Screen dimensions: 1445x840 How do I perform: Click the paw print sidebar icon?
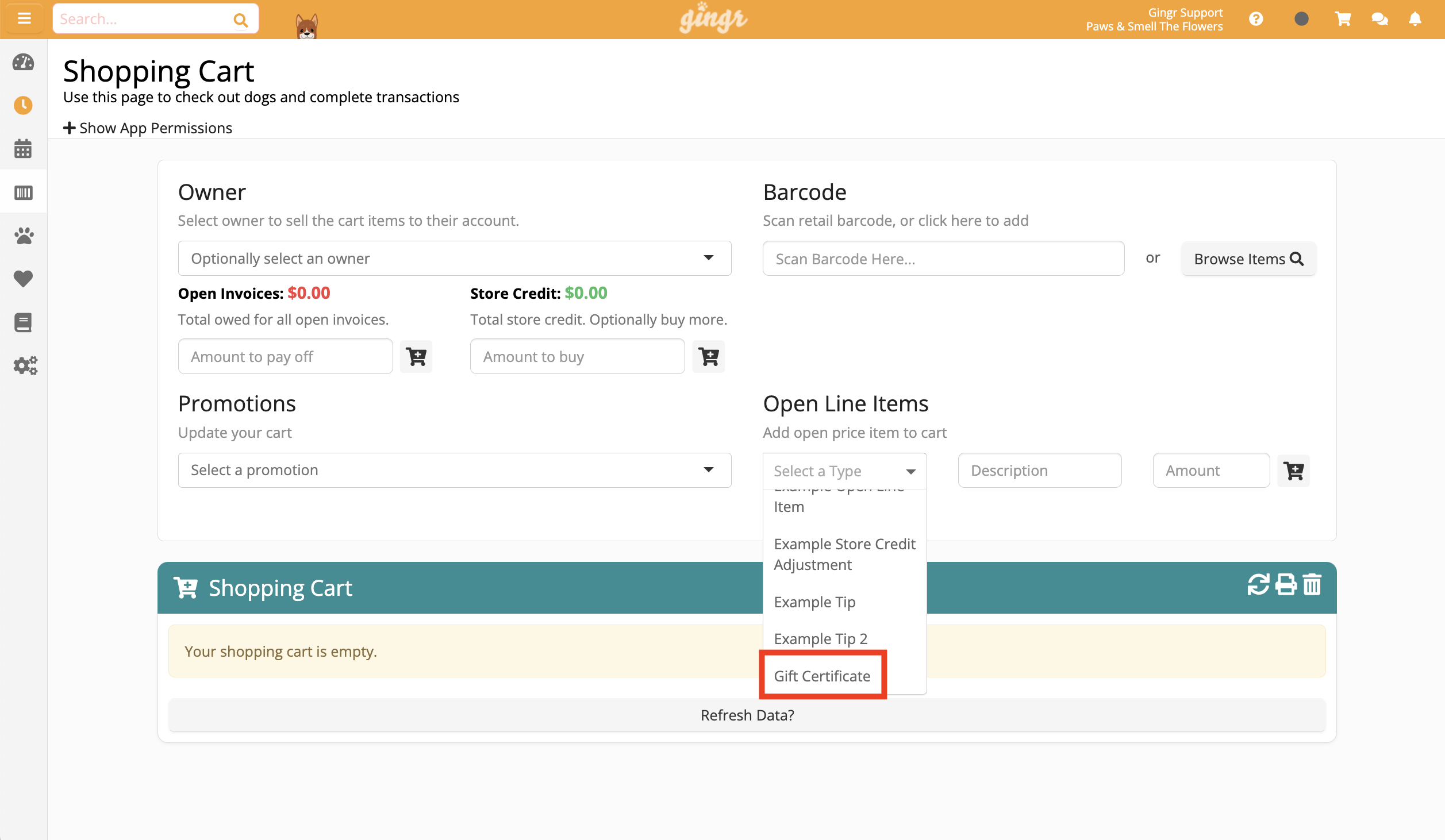point(24,236)
